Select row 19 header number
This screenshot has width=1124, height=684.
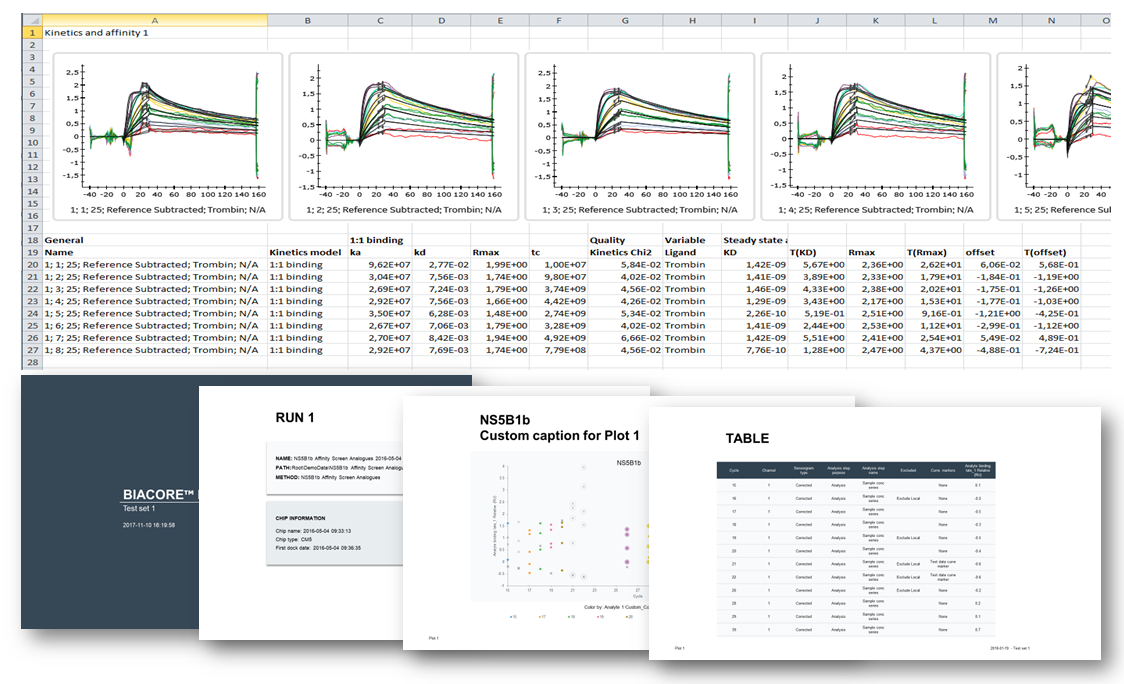point(32,253)
